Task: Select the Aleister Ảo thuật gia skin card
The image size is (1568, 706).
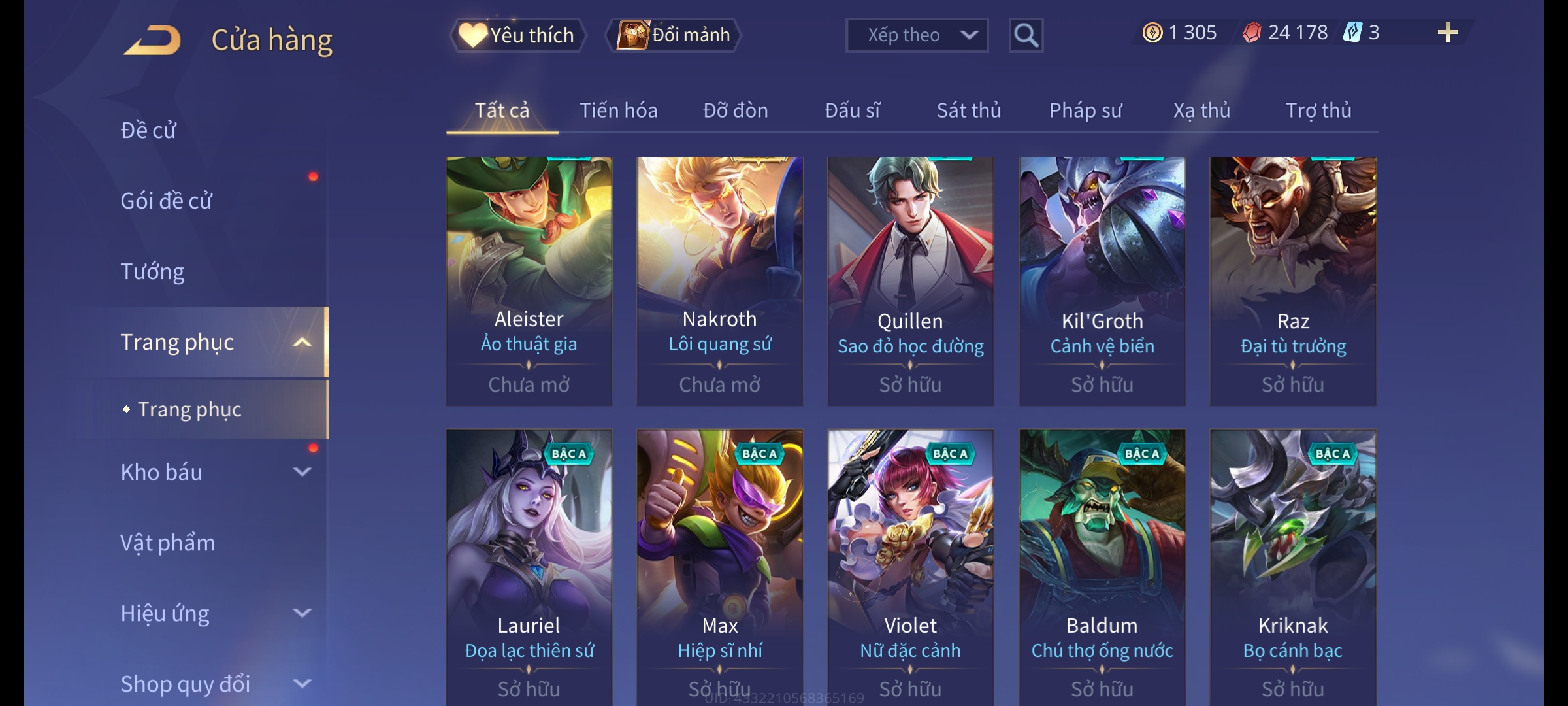Action: pos(529,281)
